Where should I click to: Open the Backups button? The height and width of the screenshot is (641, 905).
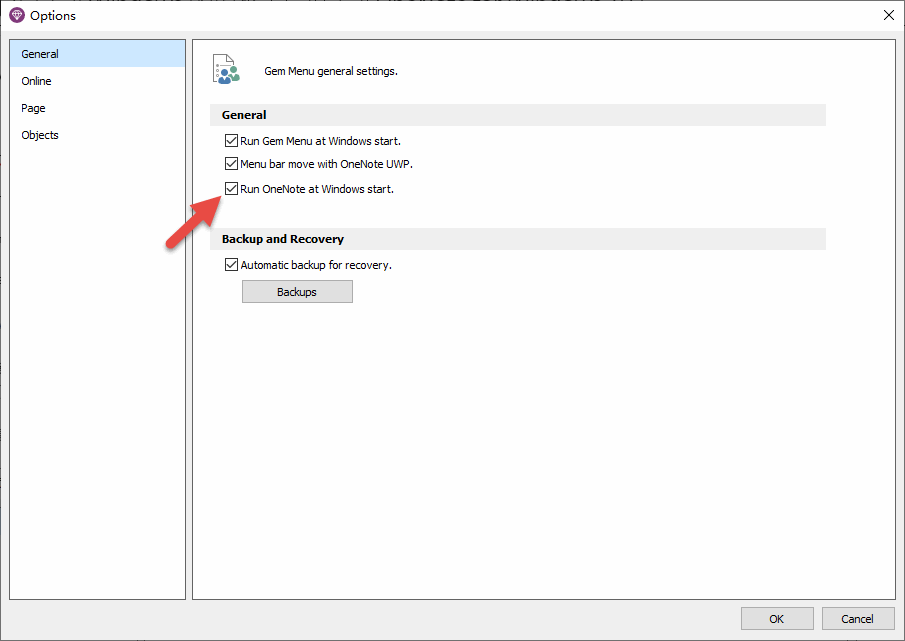(x=297, y=291)
